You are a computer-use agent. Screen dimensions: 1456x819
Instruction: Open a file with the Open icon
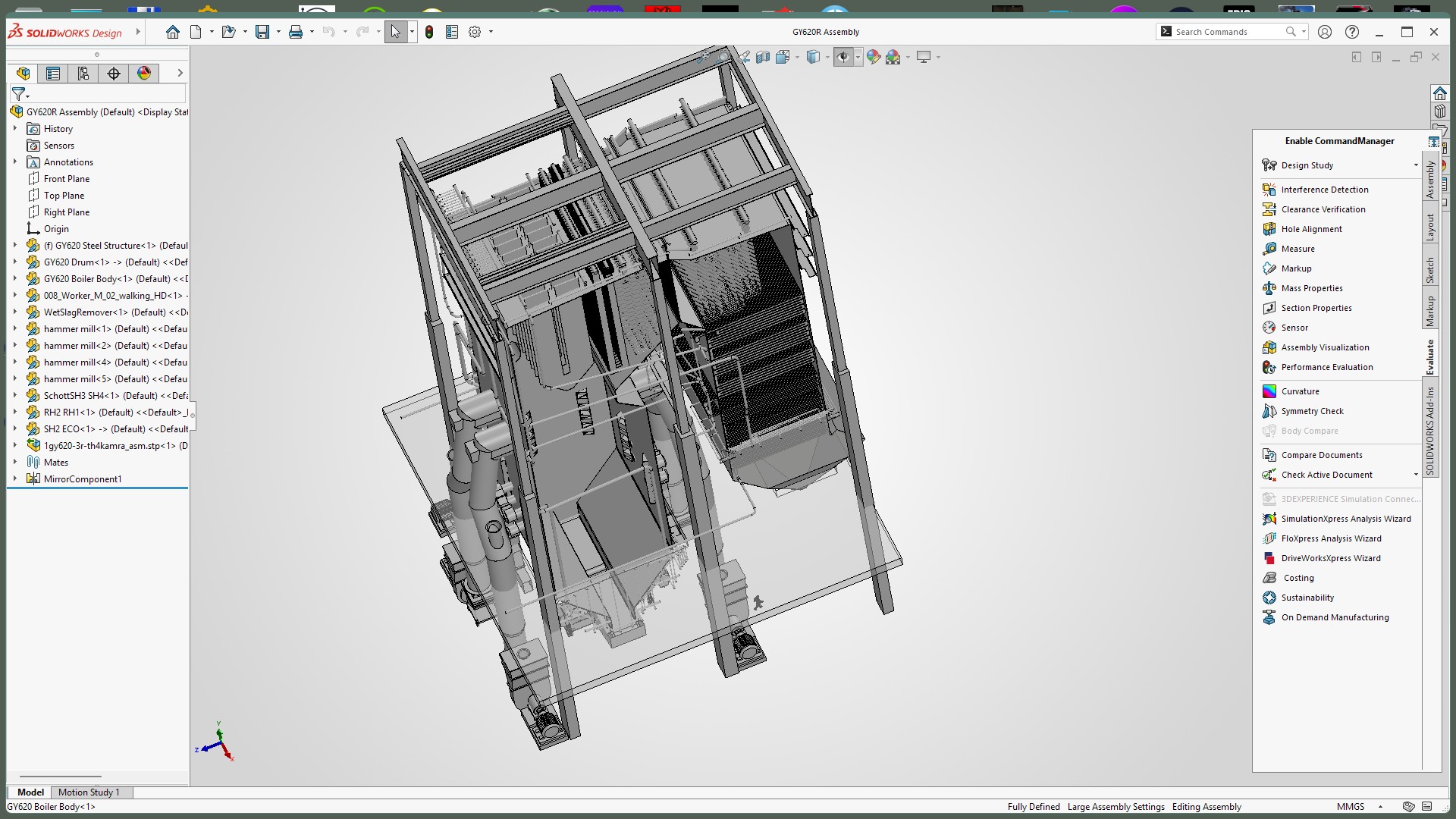[x=228, y=32]
